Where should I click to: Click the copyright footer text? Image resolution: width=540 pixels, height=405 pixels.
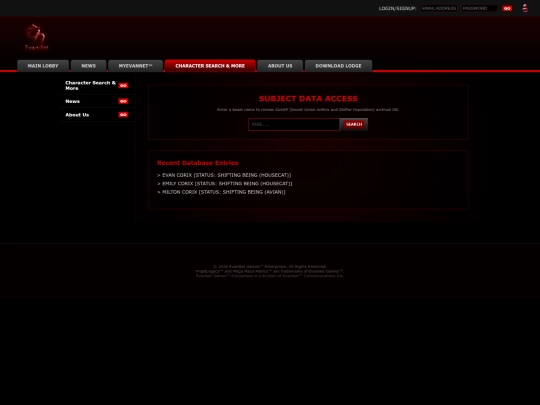(x=270, y=271)
